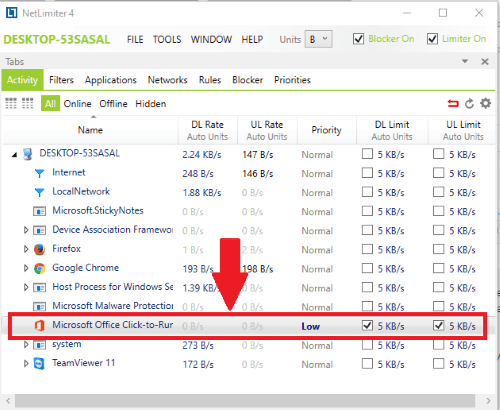
Task: Expand the TeamViewer 11 tree node
Action: pos(26,364)
